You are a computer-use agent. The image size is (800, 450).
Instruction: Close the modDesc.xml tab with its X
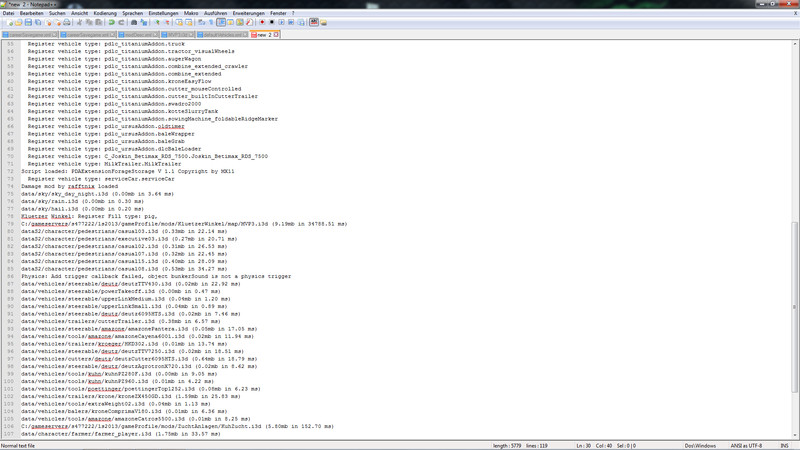click(x=156, y=35)
